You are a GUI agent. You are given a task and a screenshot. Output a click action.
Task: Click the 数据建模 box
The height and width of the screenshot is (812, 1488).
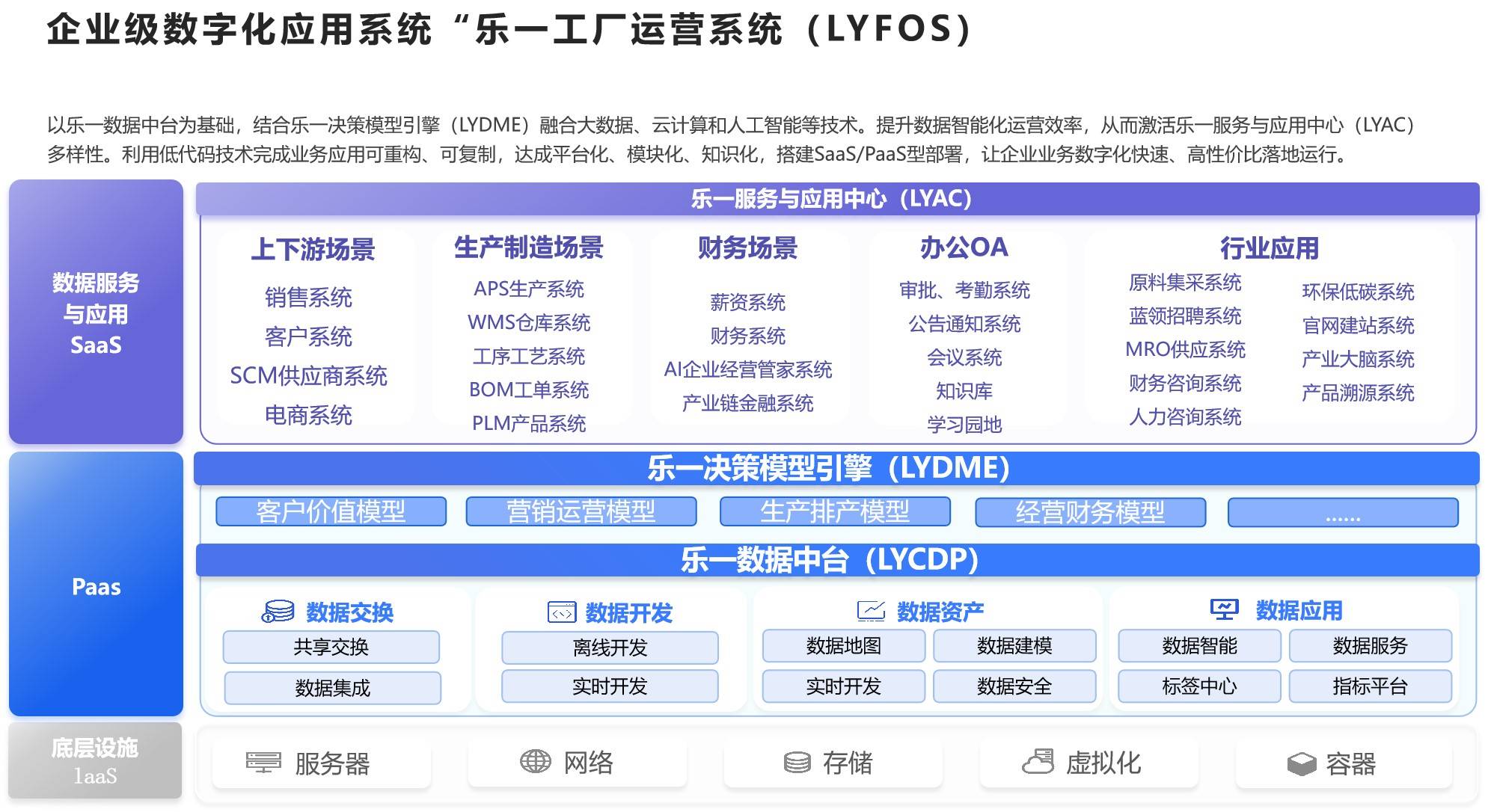(1014, 646)
